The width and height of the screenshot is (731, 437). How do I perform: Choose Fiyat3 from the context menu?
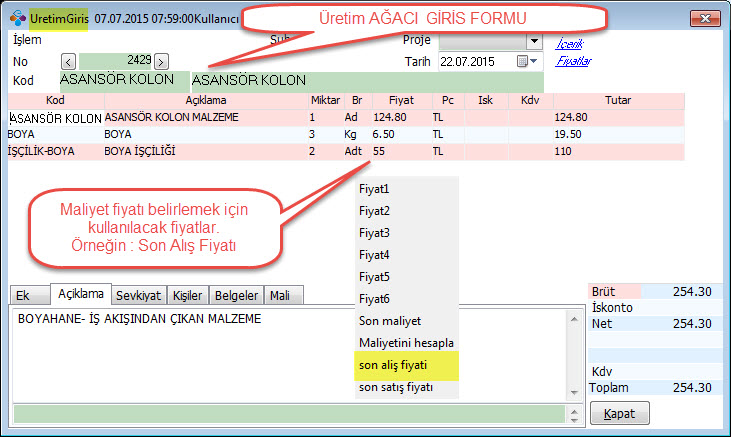[x=407, y=233]
